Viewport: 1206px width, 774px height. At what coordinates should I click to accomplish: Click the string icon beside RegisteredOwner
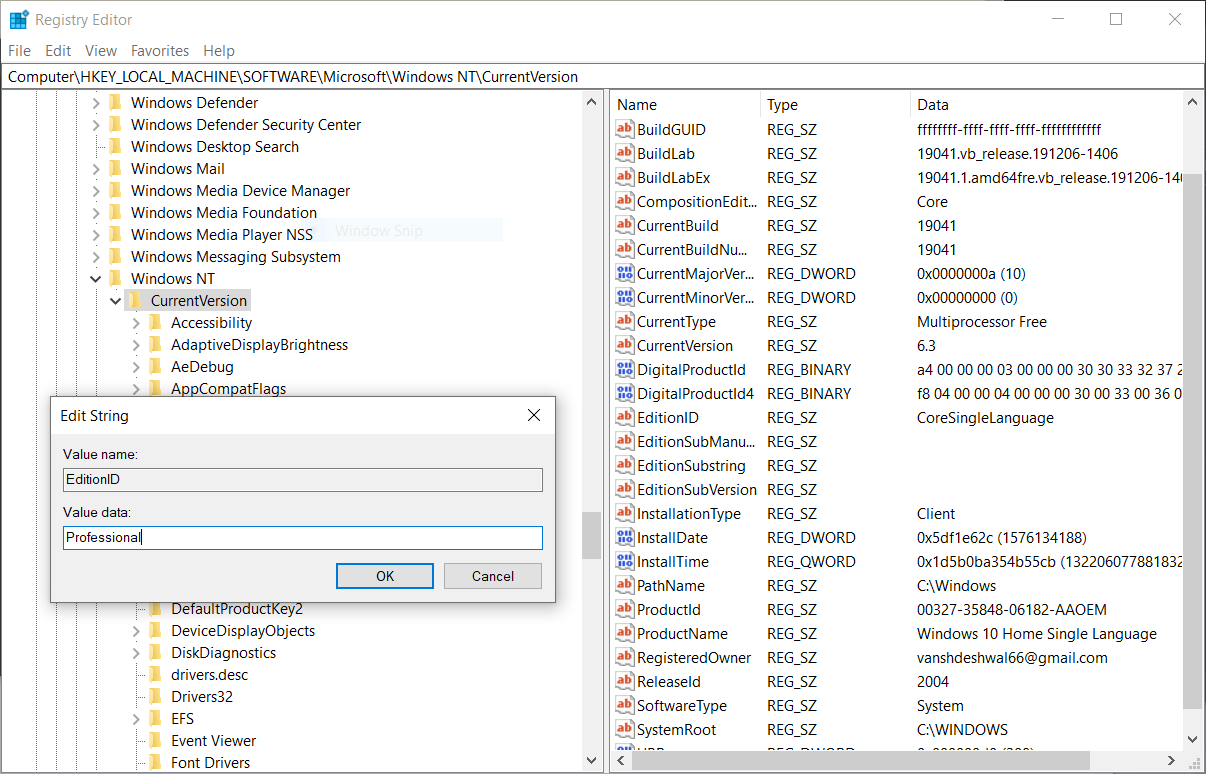pos(625,658)
